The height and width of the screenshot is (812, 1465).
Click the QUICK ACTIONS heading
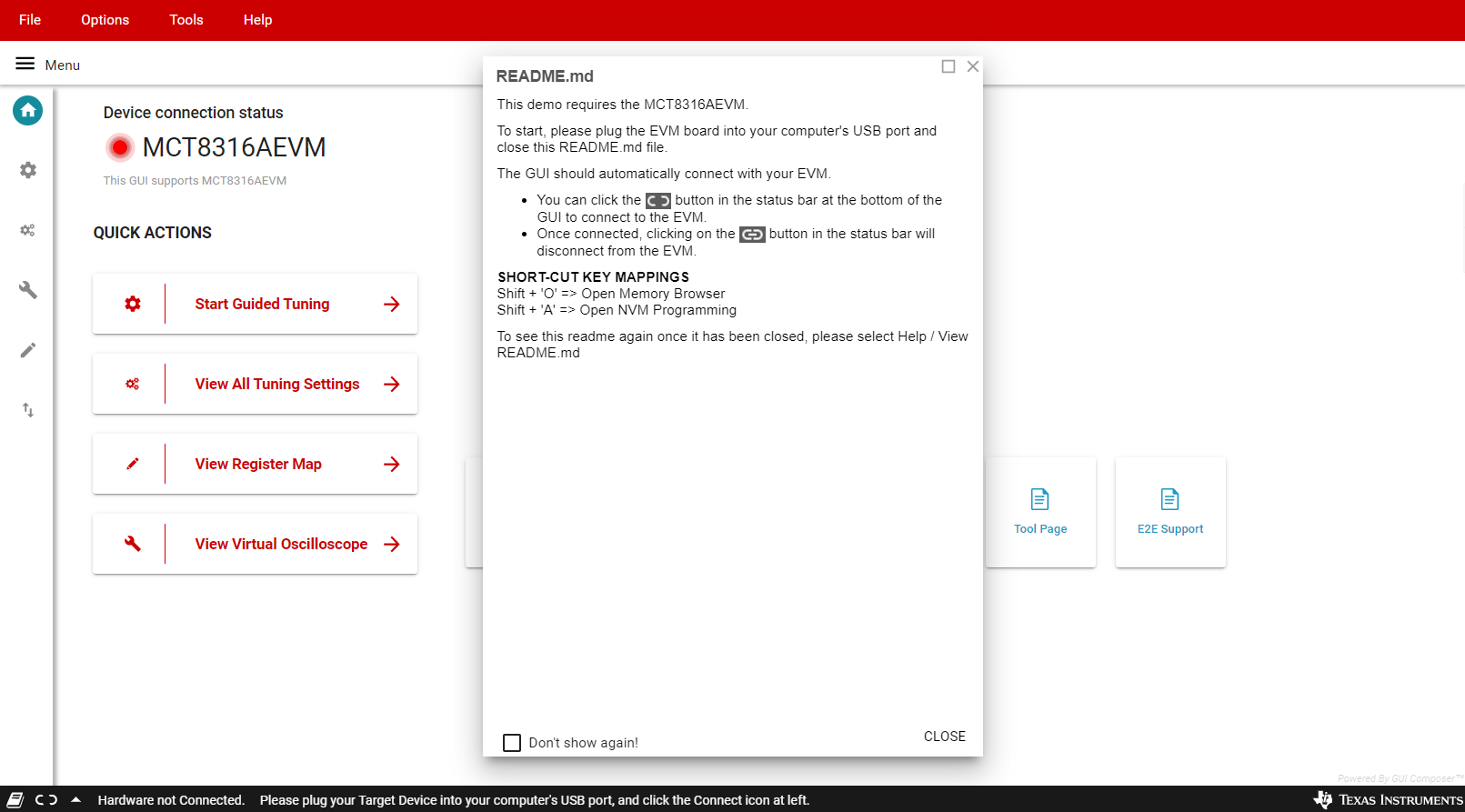(x=153, y=233)
